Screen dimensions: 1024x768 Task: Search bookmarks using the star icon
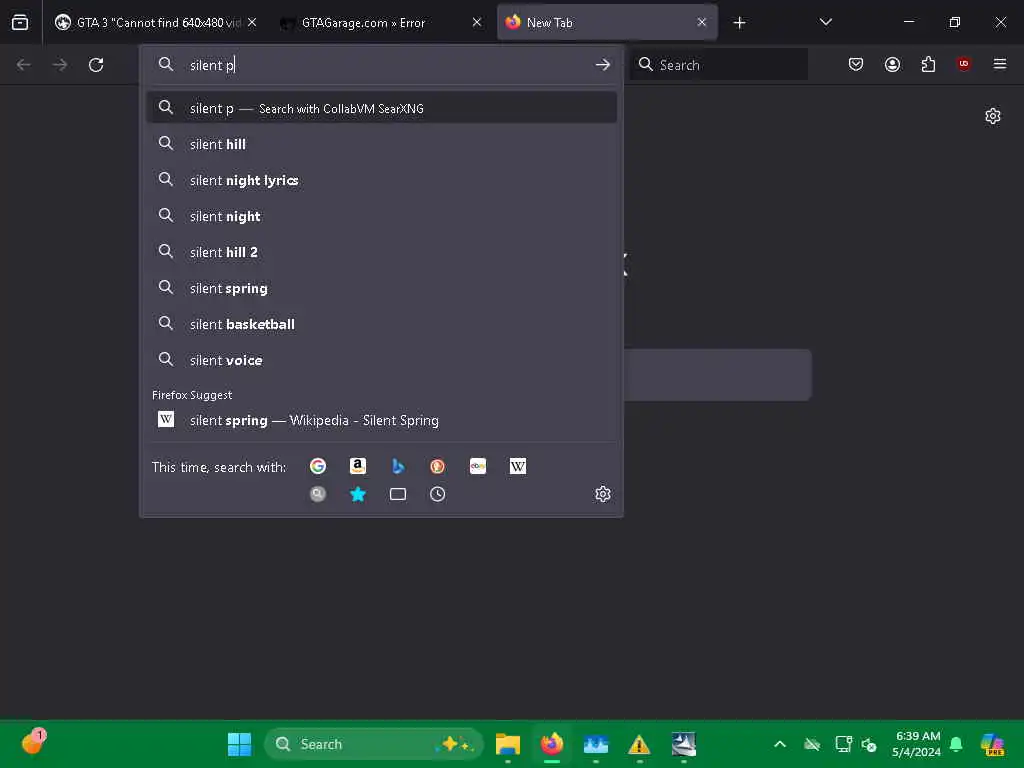[x=358, y=494]
